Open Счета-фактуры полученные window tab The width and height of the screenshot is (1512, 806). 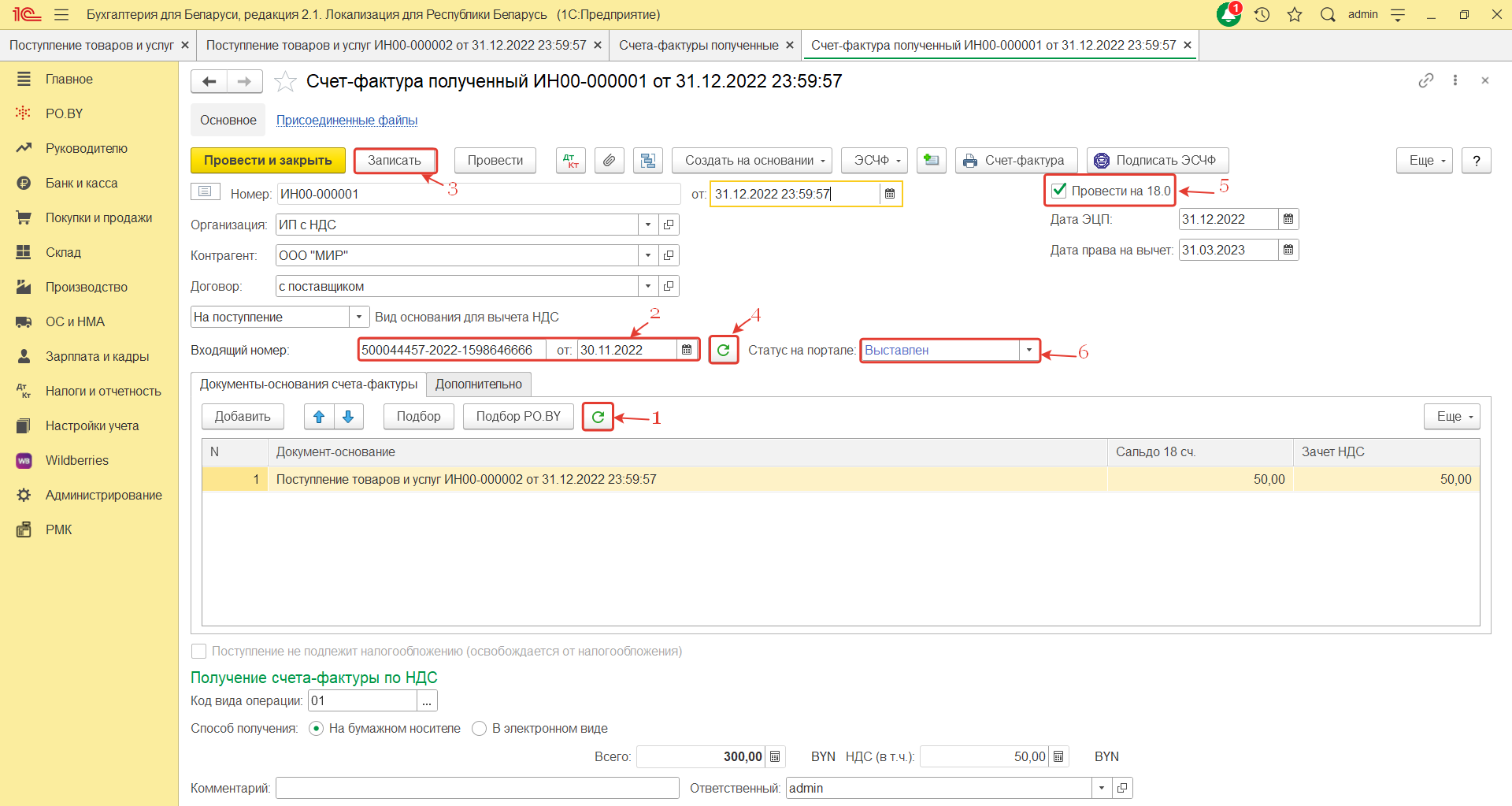point(698,46)
